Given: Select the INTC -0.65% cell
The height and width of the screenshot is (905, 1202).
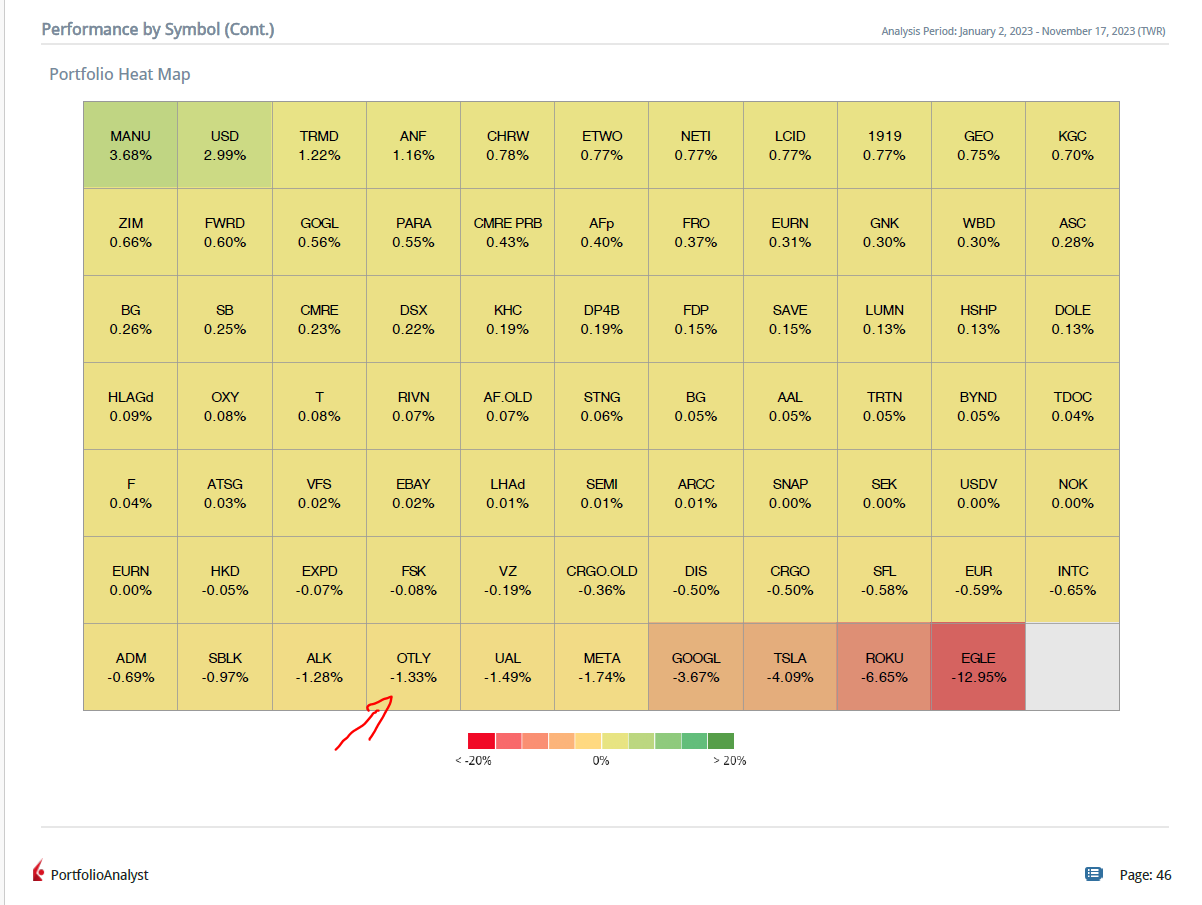Looking at the screenshot, I should 1072,580.
